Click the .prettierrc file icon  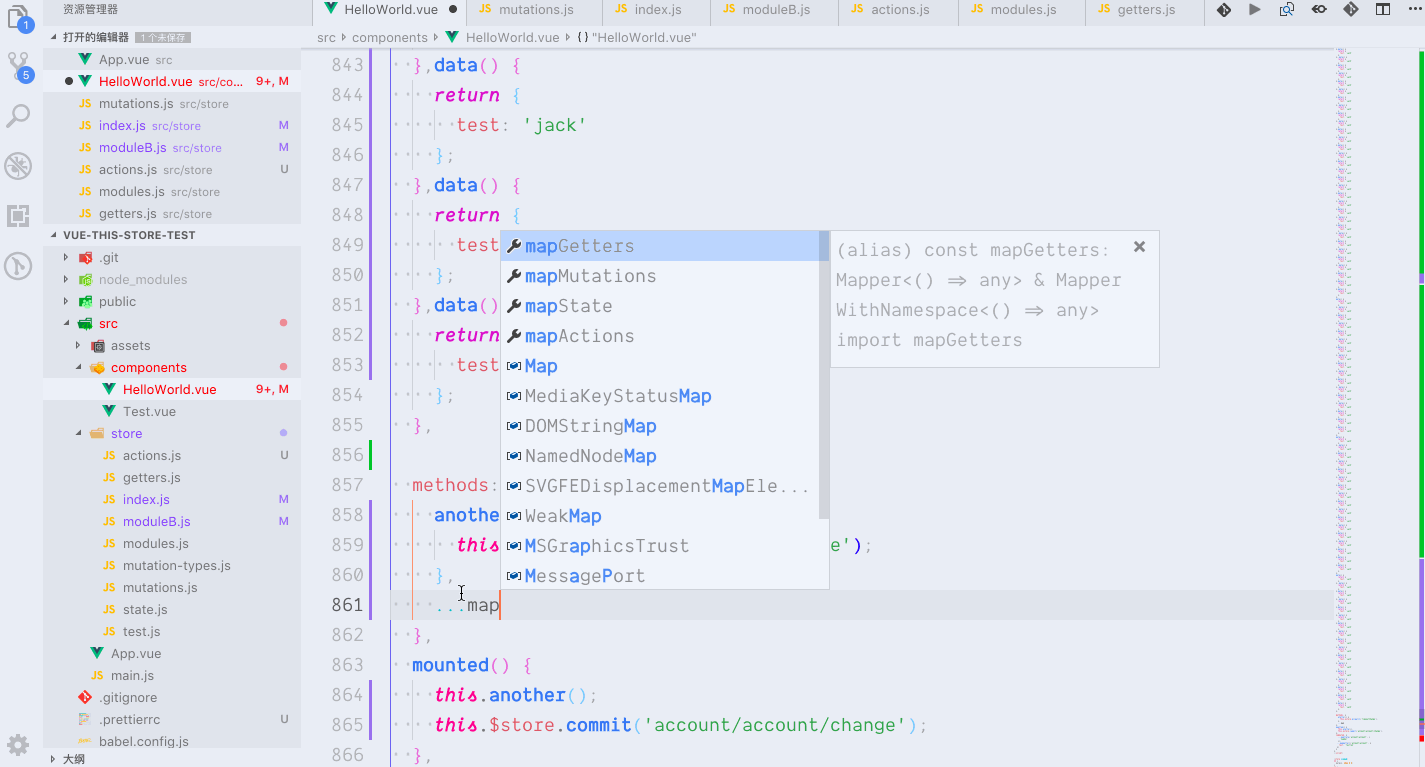pos(85,719)
